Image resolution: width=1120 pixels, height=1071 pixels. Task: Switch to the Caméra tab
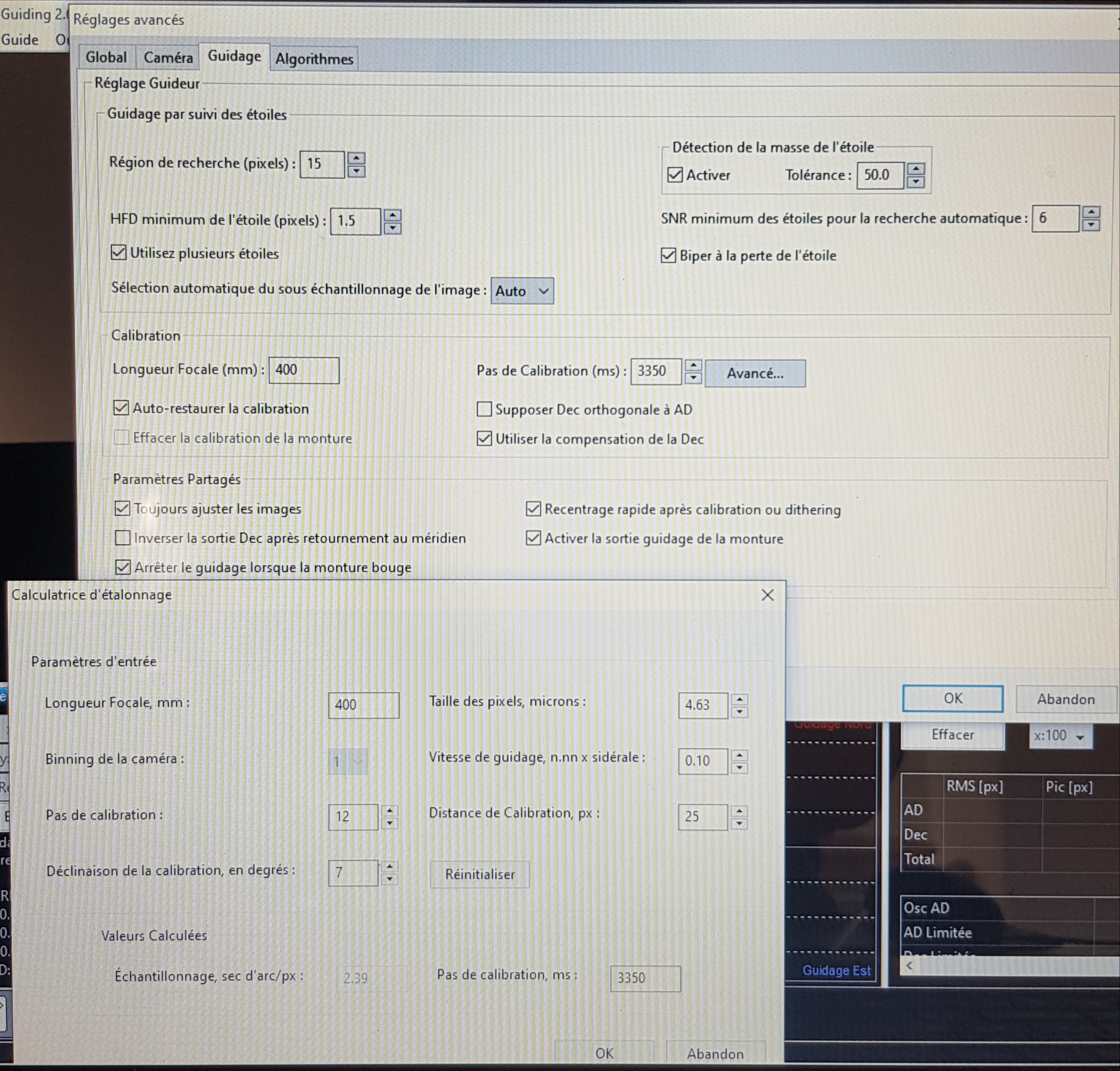pyautogui.click(x=168, y=58)
